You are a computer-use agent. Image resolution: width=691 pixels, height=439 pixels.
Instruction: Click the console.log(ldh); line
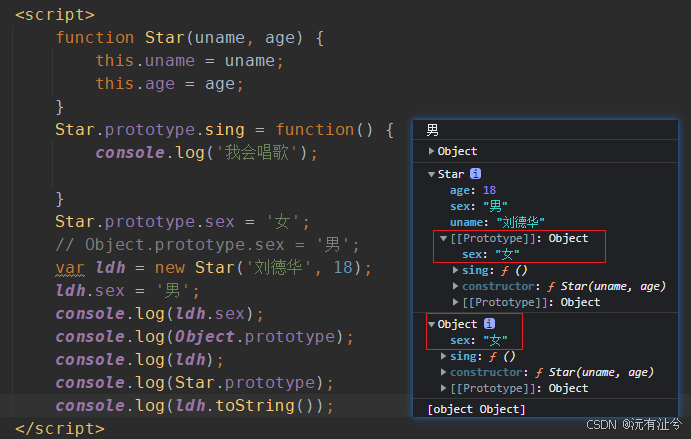[140, 360]
